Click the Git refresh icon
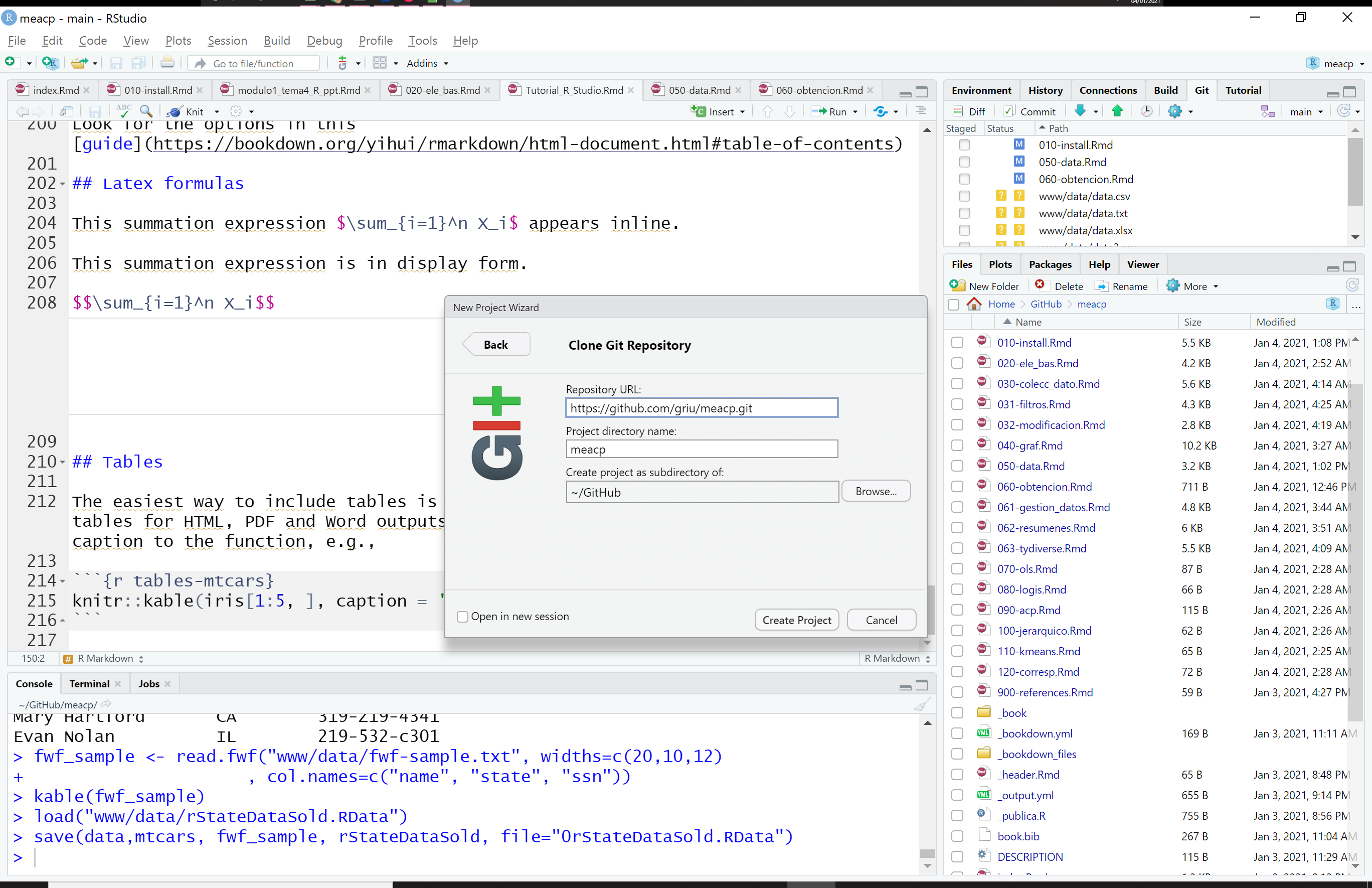This screenshot has height=888, width=1372. pyautogui.click(x=1344, y=111)
